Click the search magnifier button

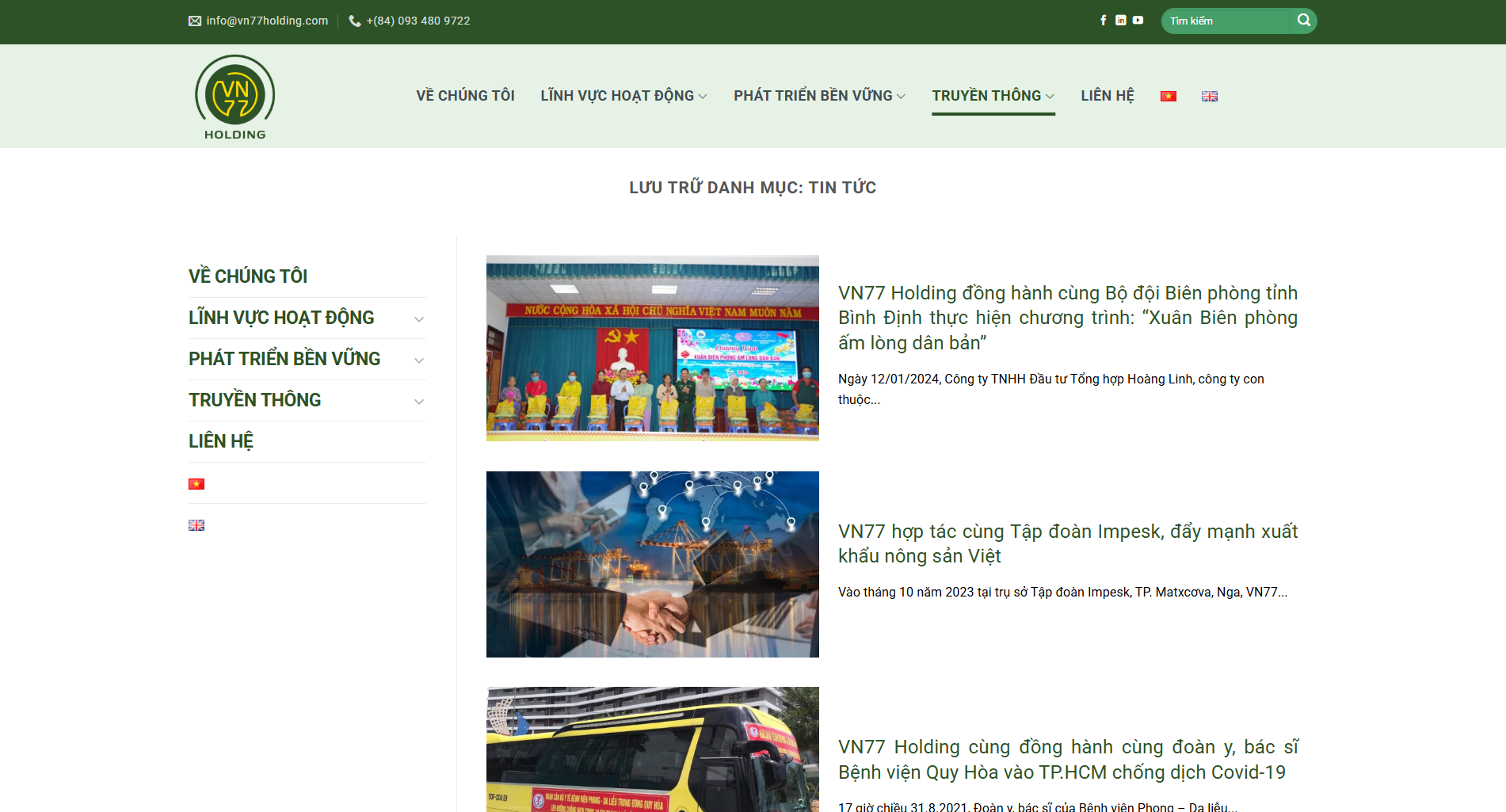(x=1303, y=21)
